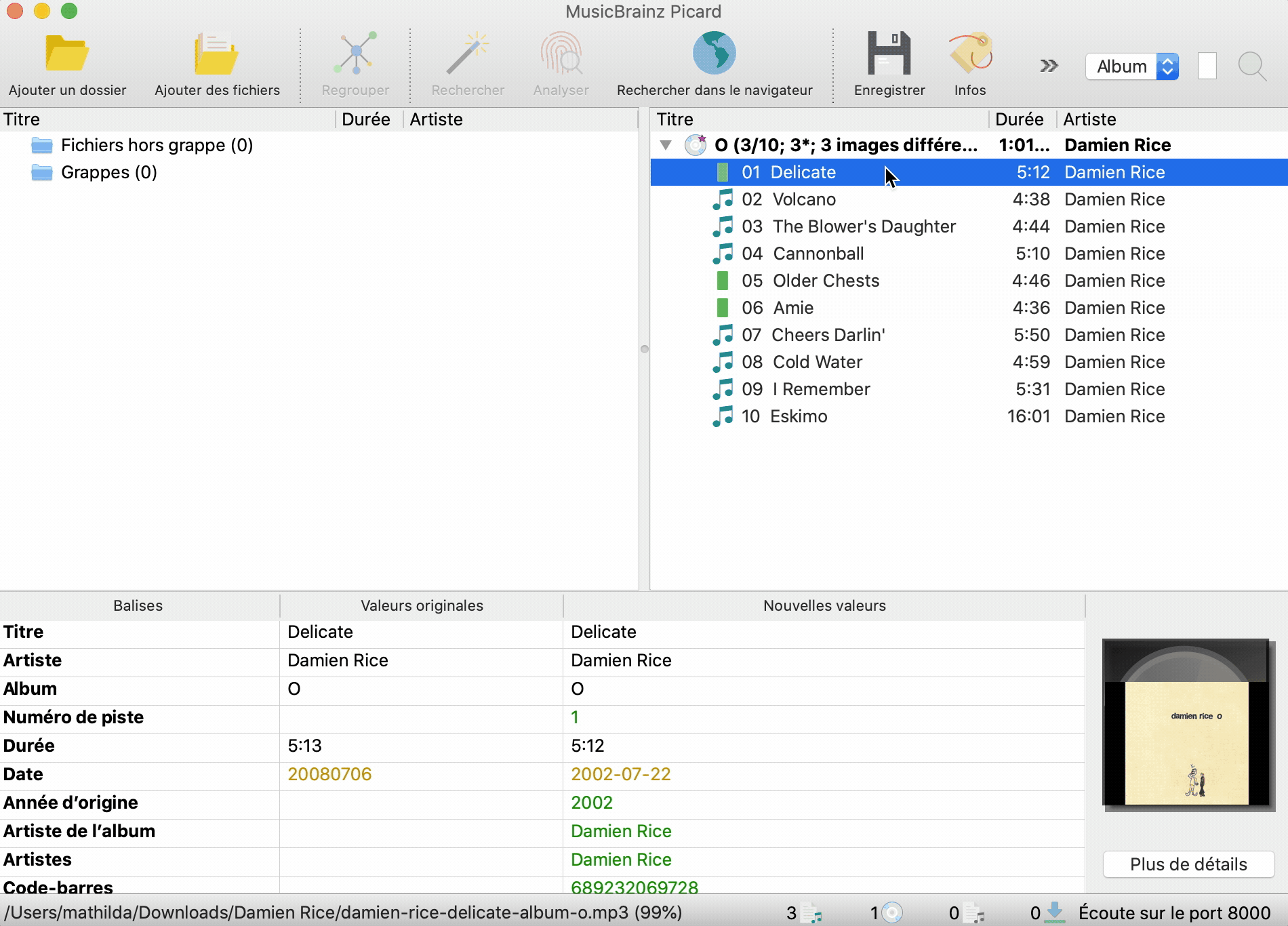Select track 03 The Blower's Daughter
The width and height of the screenshot is (1288, 926).
click(x=969, y=226)
